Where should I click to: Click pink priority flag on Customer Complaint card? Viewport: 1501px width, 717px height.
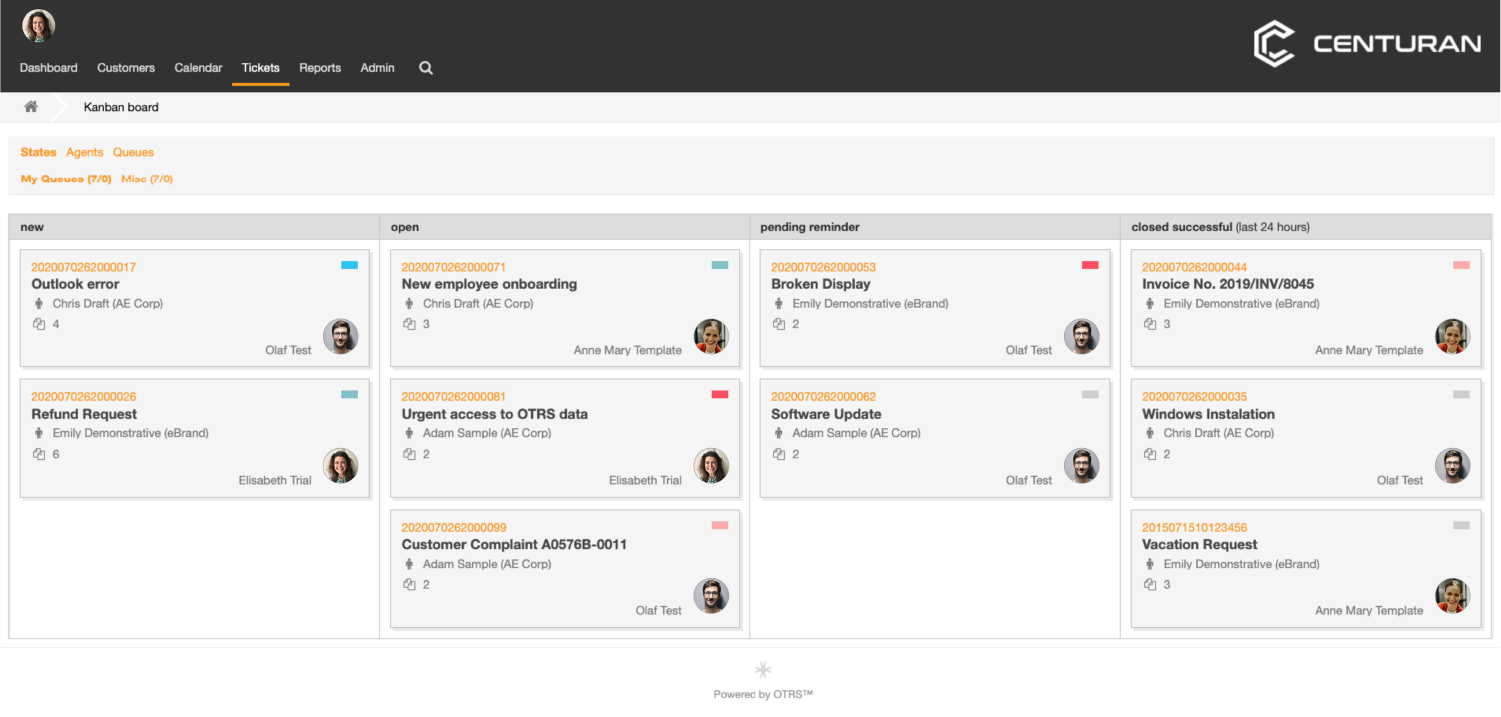720,525
